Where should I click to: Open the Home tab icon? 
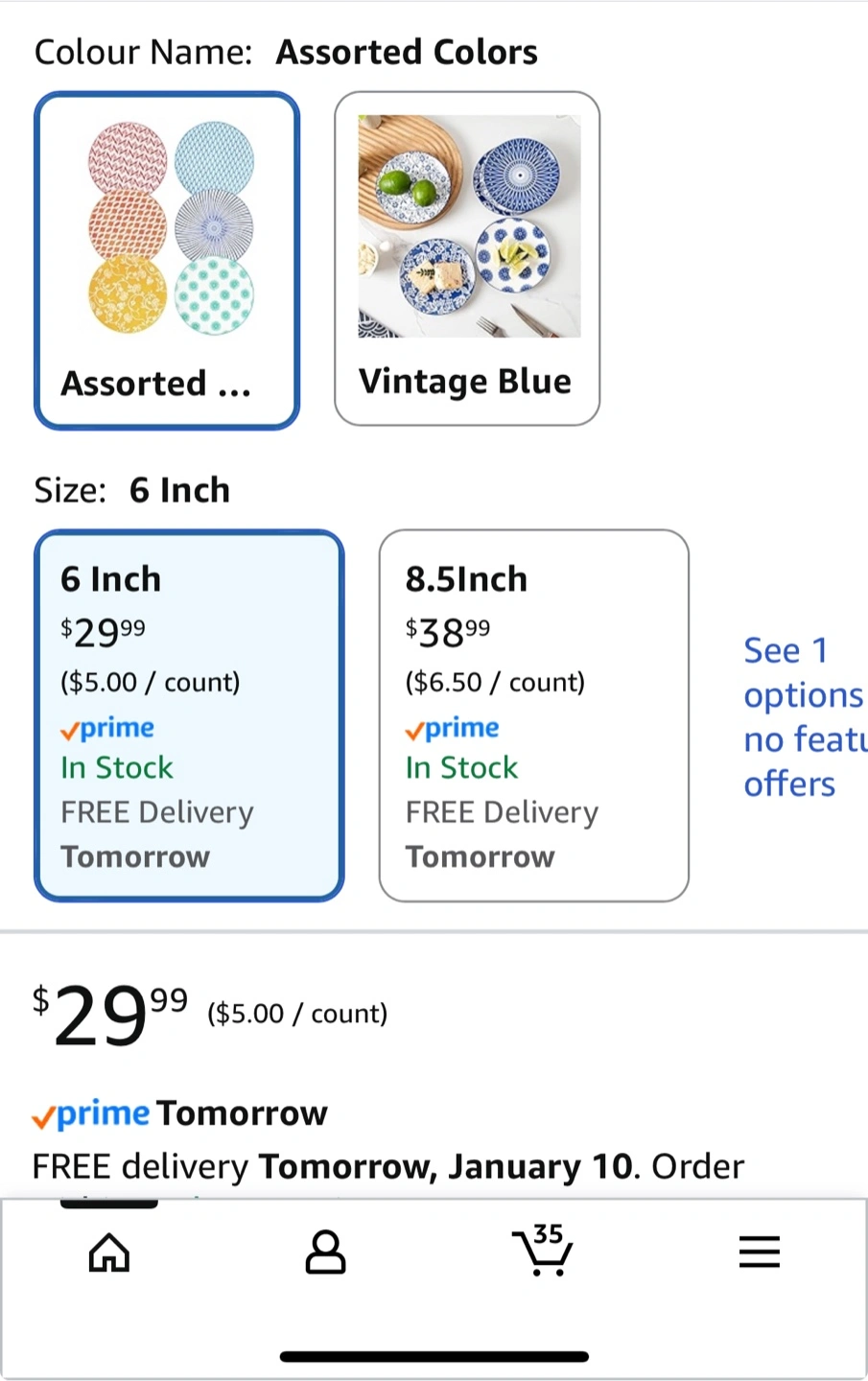108,1252
